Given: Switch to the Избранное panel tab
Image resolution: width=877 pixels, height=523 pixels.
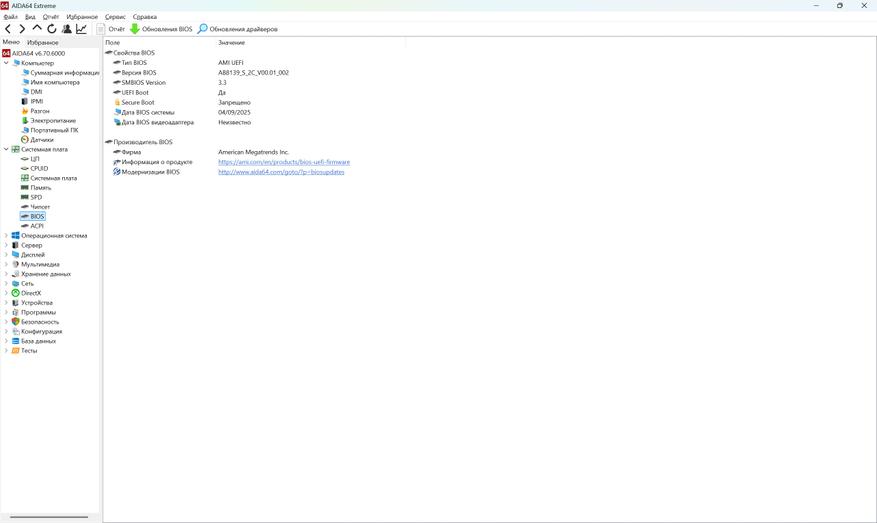Looking at the screenshot, I should [43, 43].
